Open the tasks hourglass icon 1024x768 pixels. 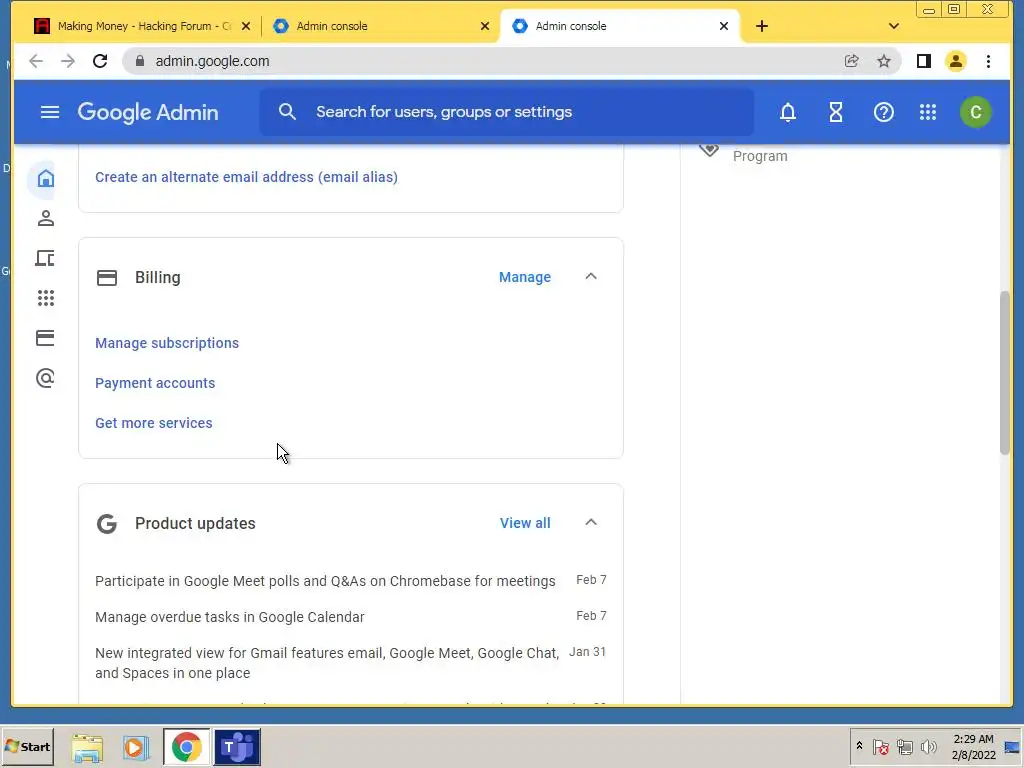point(835,112)
